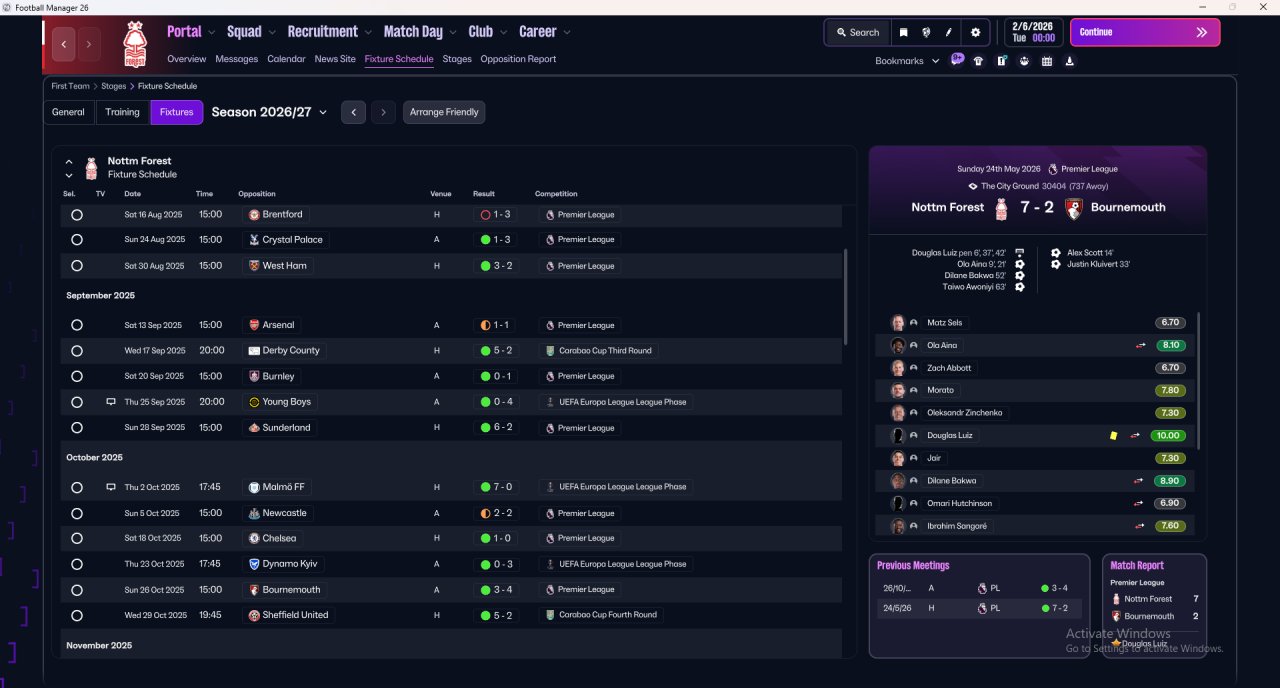
Task: Open the bookmark icon beside Search
Action: (903, 32)
